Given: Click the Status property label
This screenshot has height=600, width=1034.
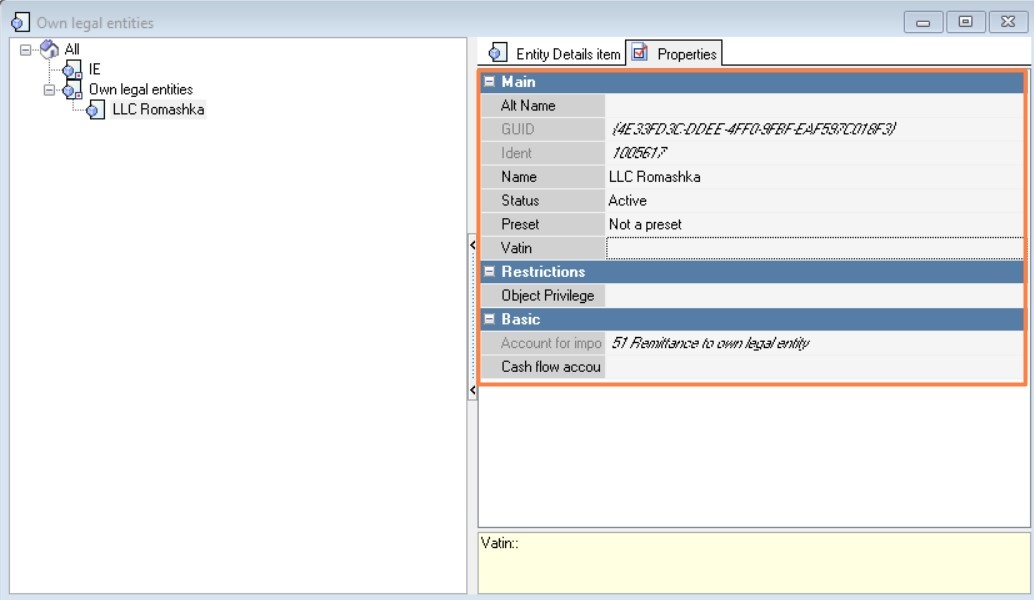Looking at the screenshot, I should click(x=520, y=200).
